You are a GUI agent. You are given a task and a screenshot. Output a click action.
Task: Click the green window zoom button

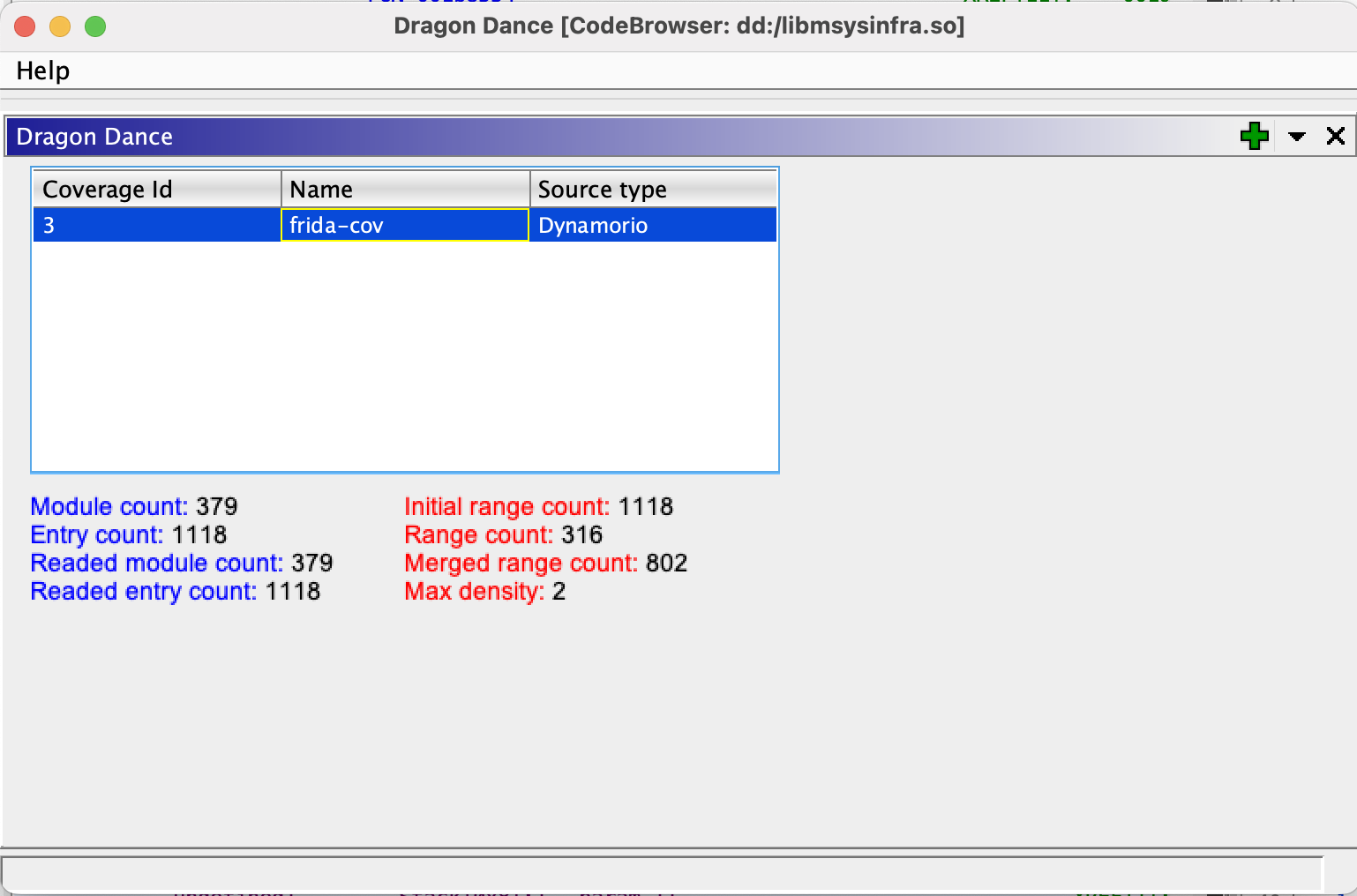click(95, 26)
